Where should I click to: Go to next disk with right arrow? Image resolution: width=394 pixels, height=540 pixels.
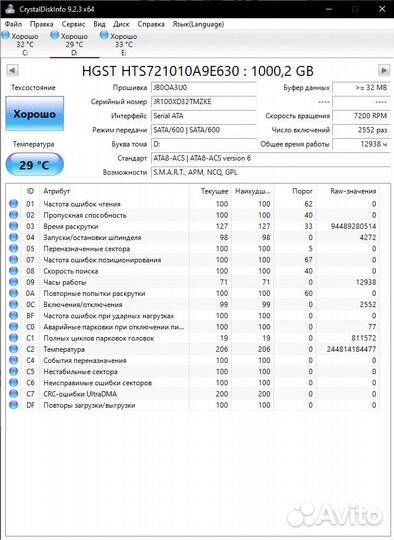click(x=384, y=71)
